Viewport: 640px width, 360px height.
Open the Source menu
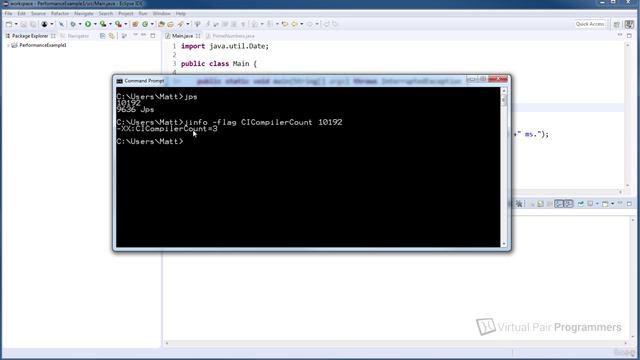[x=38, y=13]
